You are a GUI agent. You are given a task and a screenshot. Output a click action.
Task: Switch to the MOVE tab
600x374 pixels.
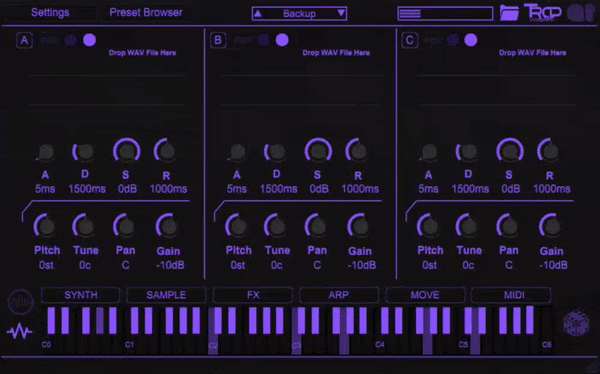click(x=425, y=295)
